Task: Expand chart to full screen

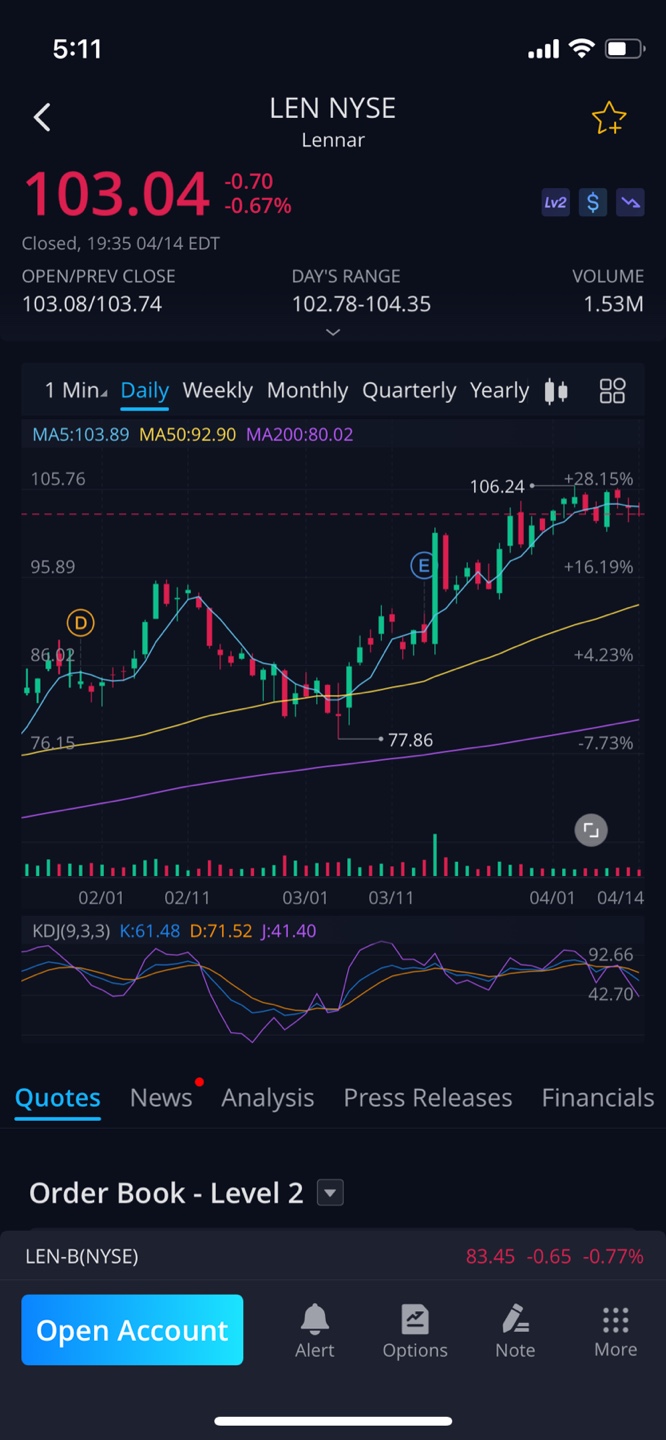Action: pyautogui.click(x=591, y=830)
